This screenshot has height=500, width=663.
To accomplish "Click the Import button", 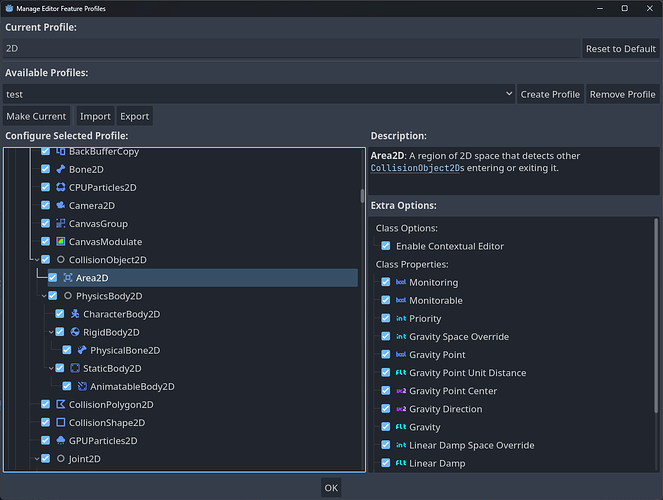I will [95, 116].
